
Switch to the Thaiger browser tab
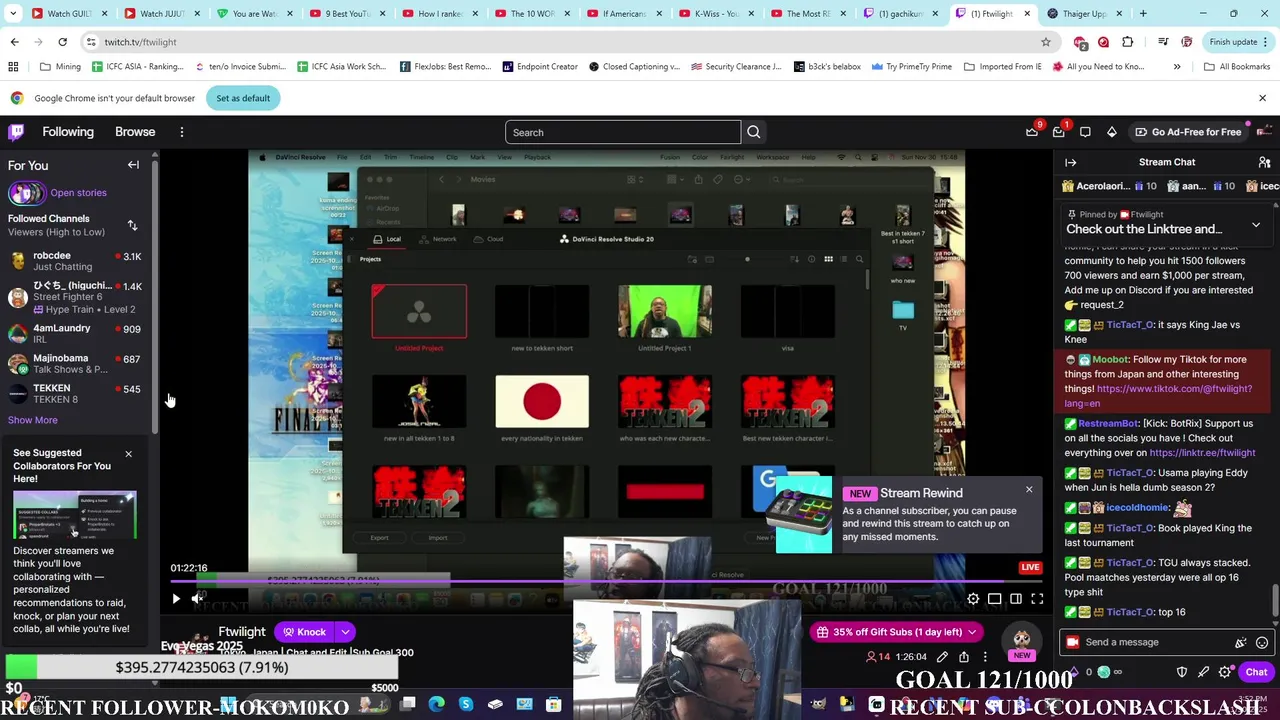click(1084, 14)
